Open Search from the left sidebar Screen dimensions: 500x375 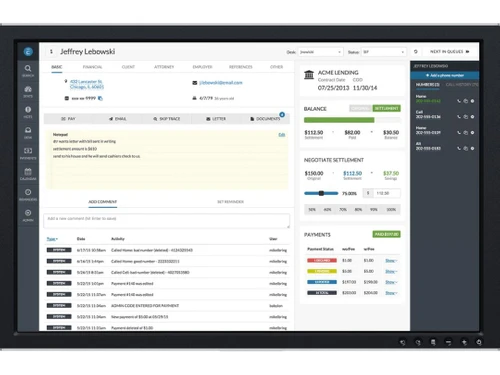coord(28,71)
